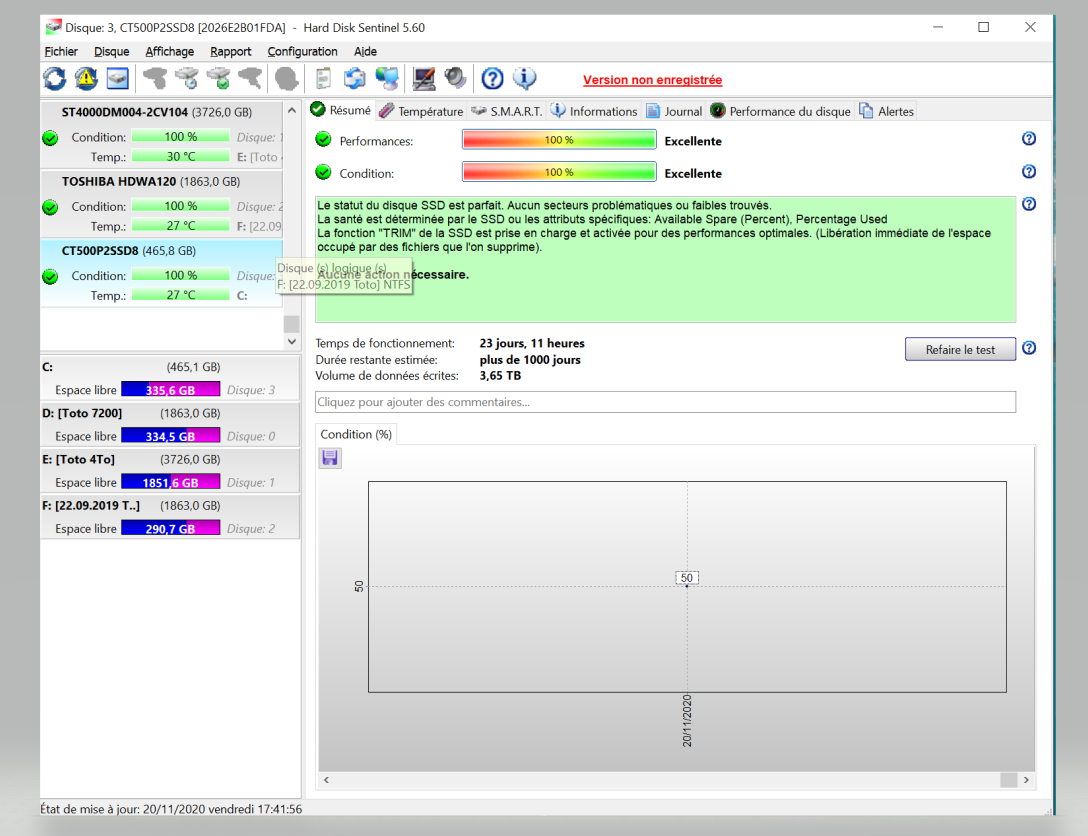Image resolution: width=1088 pixels, height=836 pixels.
Task: Click the chart scroll right arrow
Action: point(1026,780)
